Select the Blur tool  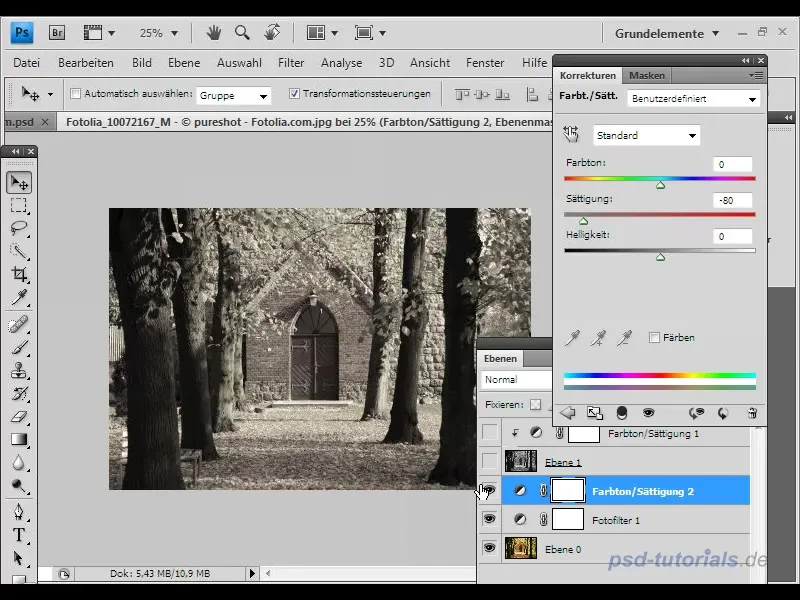coord(19,462)
